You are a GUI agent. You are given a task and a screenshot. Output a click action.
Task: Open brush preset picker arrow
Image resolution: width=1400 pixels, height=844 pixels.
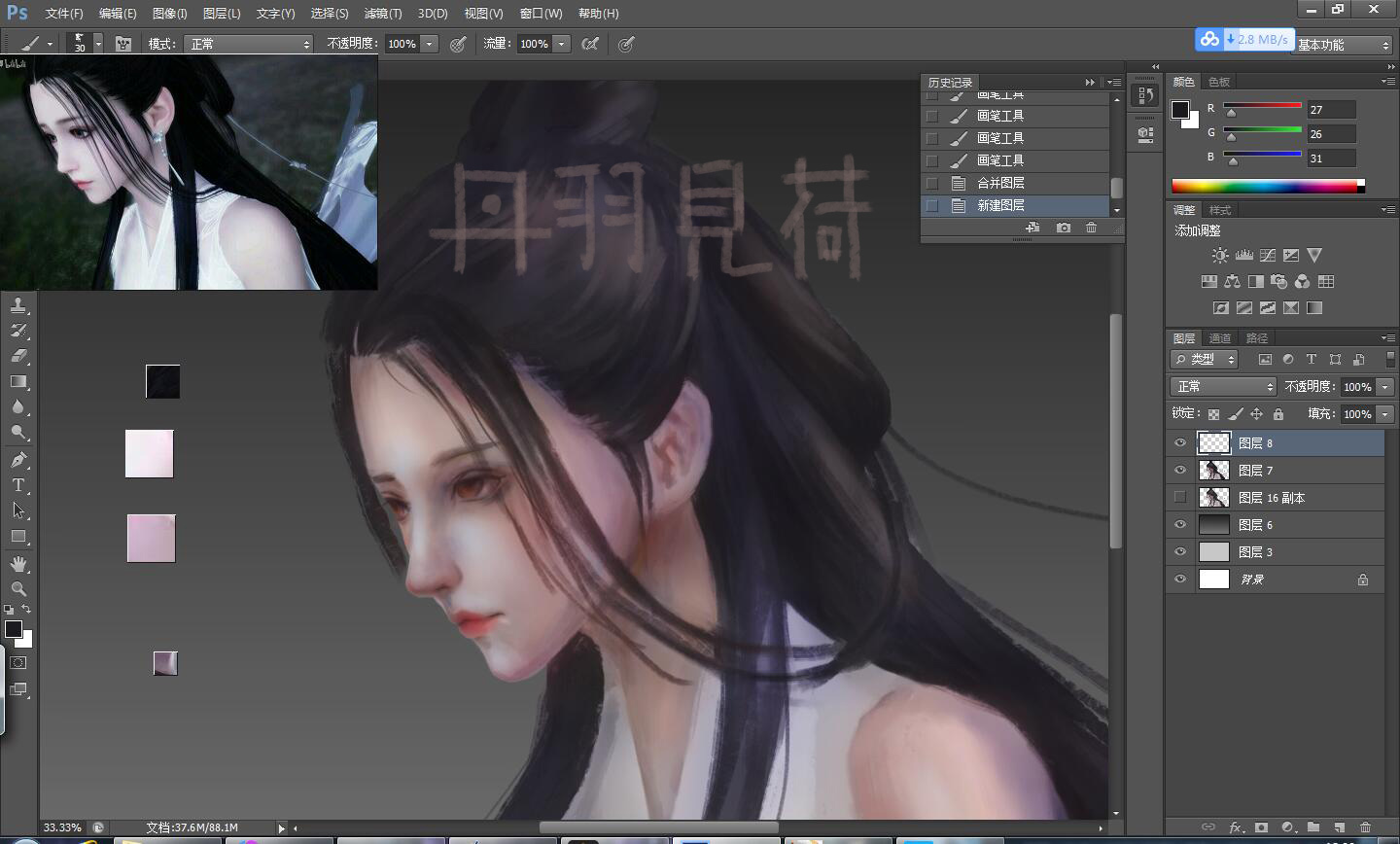[x=98, y=44]
